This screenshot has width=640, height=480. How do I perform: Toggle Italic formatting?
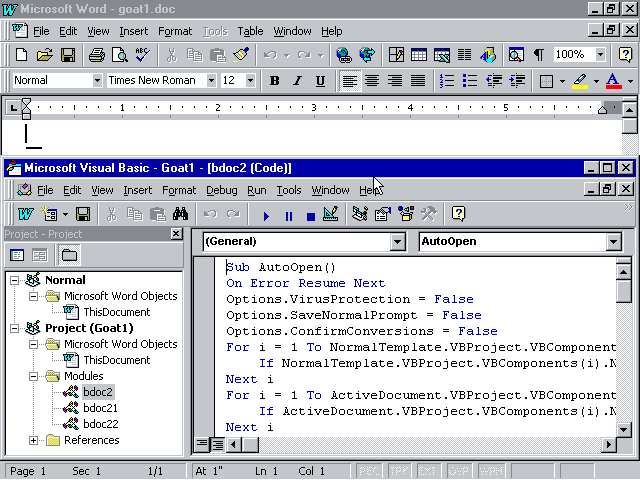pyautogui.click(x=298, y=81)
